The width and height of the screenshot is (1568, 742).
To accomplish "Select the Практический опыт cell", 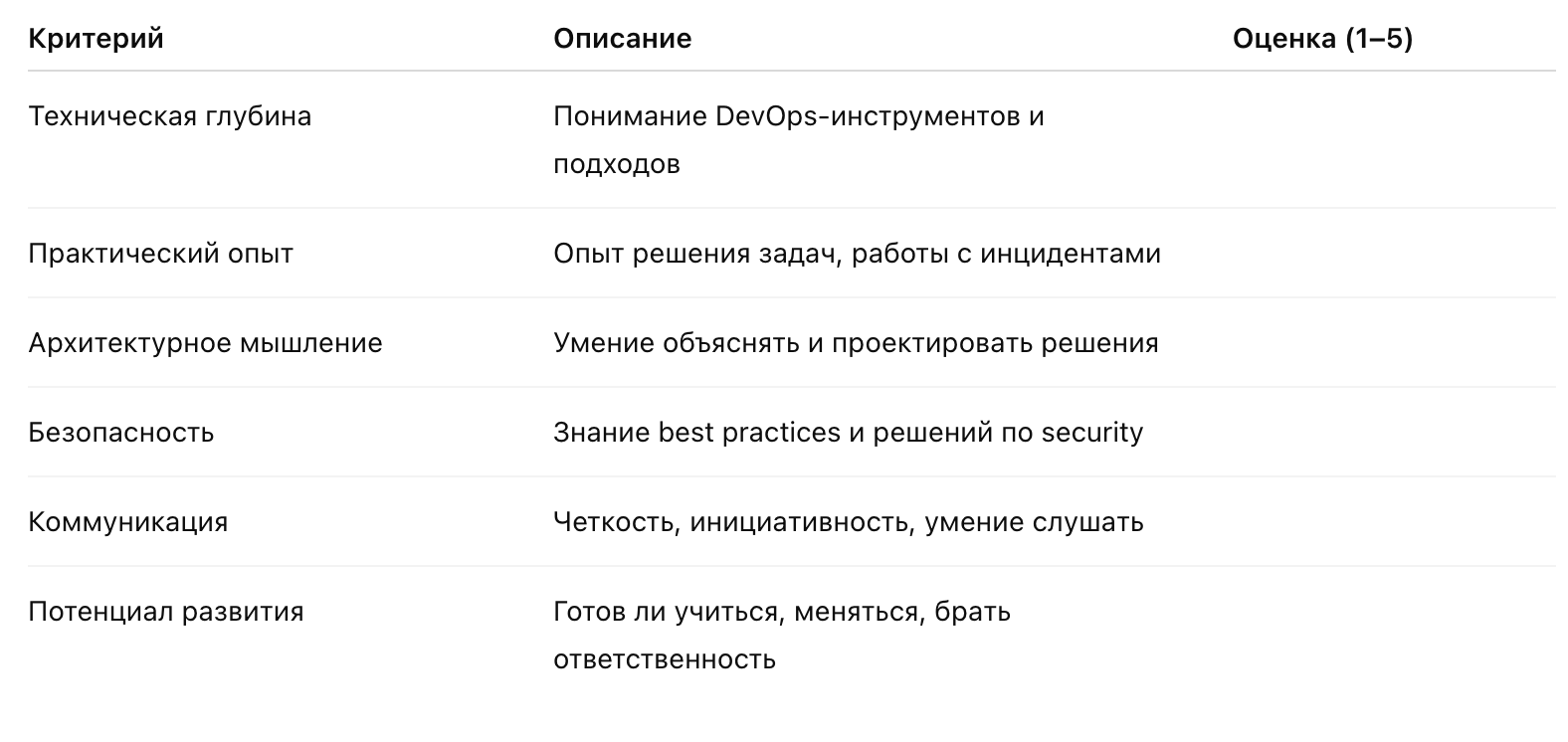I will tap(160, 254).
